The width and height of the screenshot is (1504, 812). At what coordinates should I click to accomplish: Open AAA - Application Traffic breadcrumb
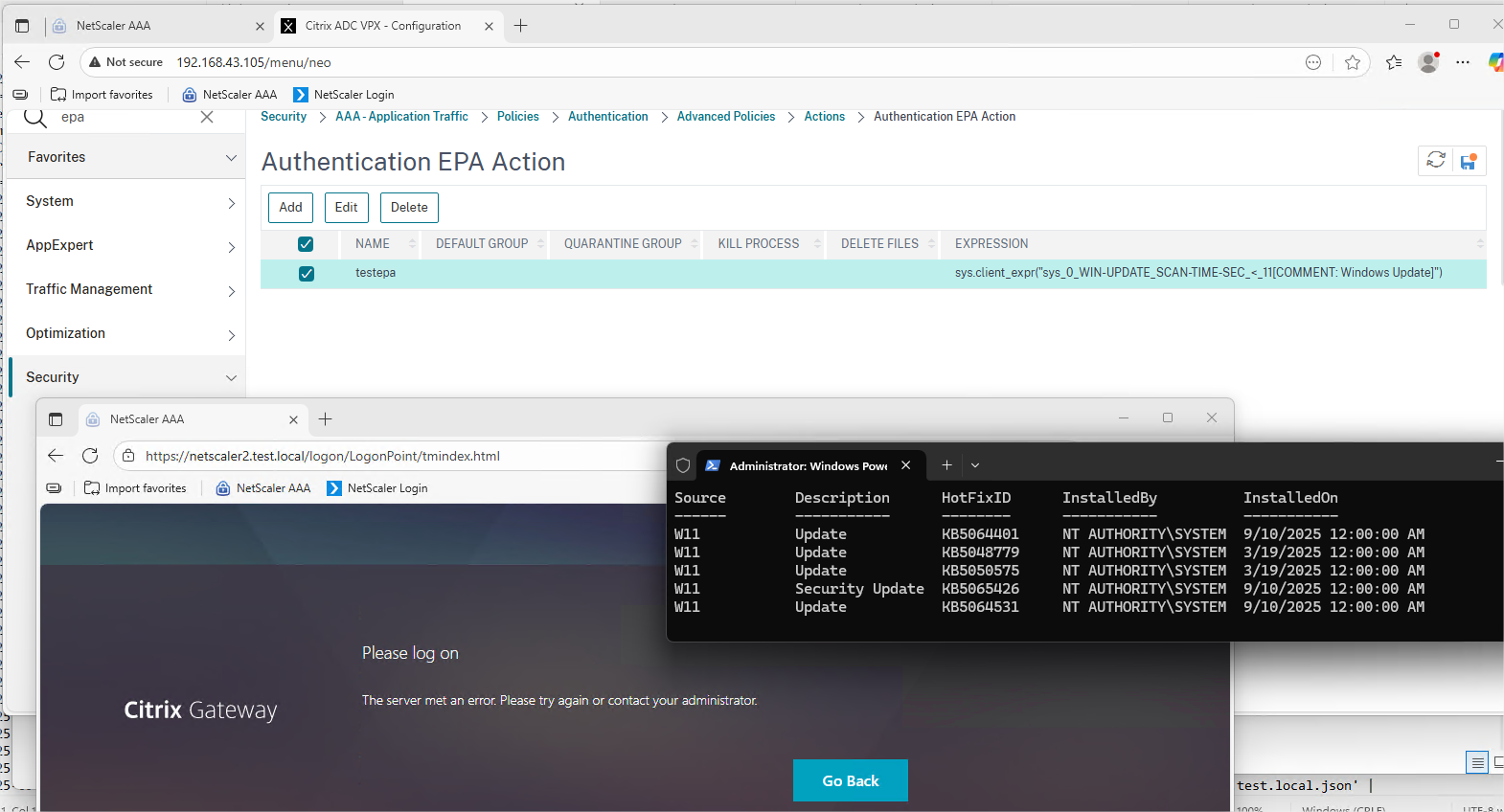coord(401,117)
